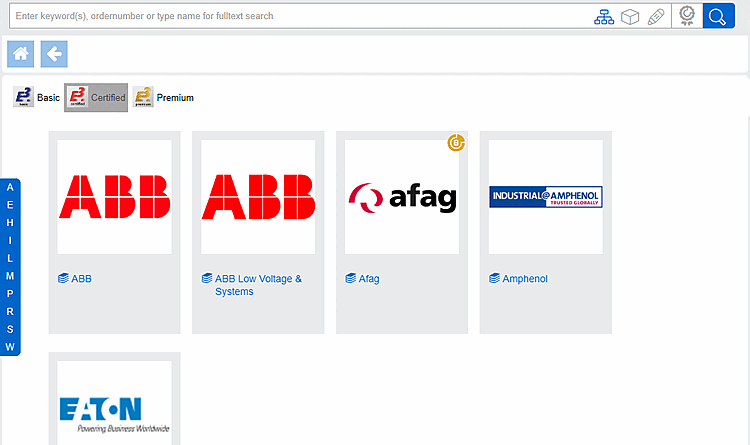Toggle the Certified catalog filter
Viewport: 750px width, 445px height.
[x=96, y=97]
